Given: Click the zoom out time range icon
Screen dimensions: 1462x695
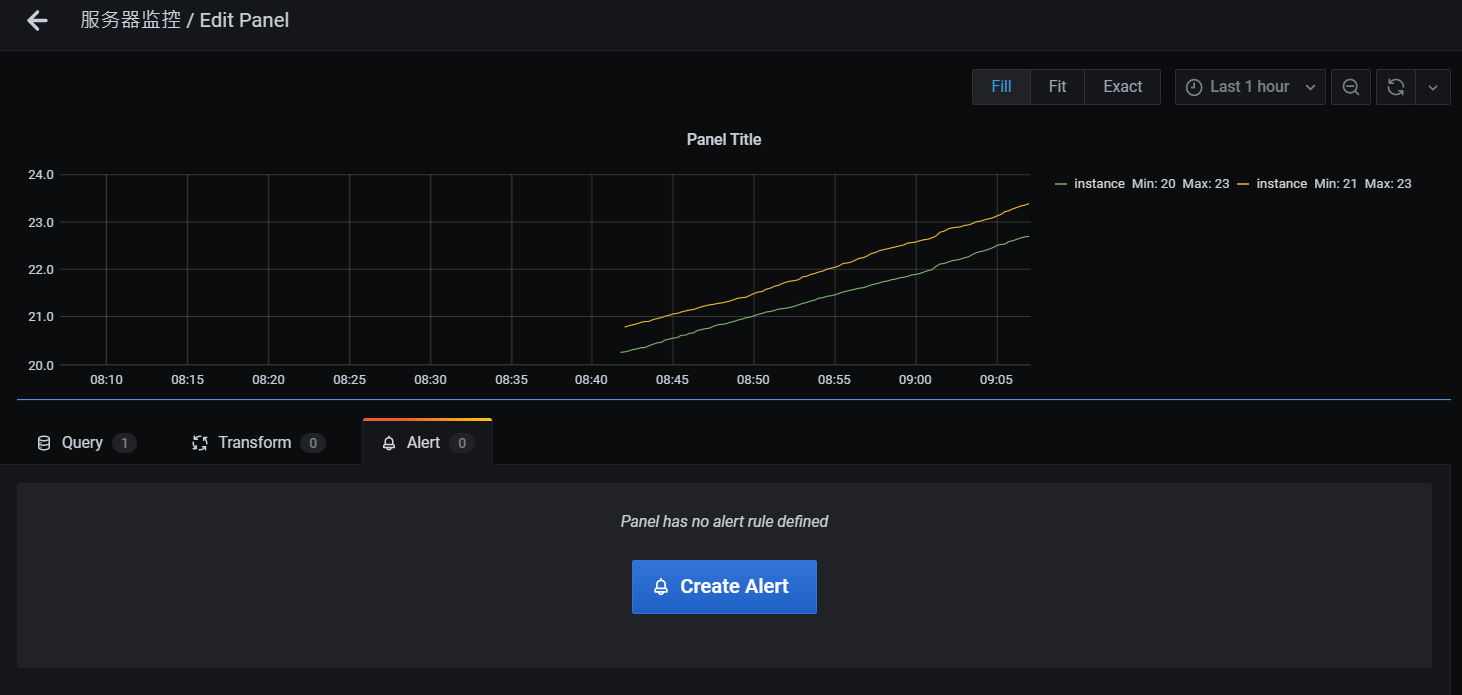Looking at the screenshot, I should 1350,87.
